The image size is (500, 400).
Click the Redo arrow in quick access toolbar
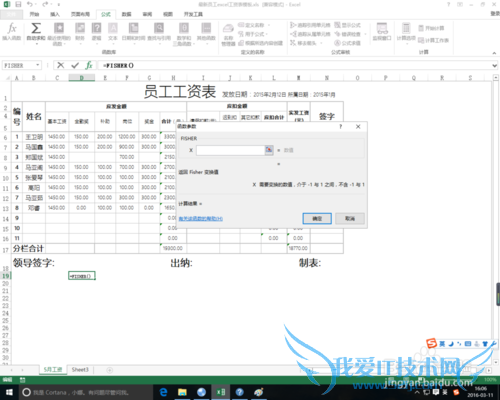[45, 4]
